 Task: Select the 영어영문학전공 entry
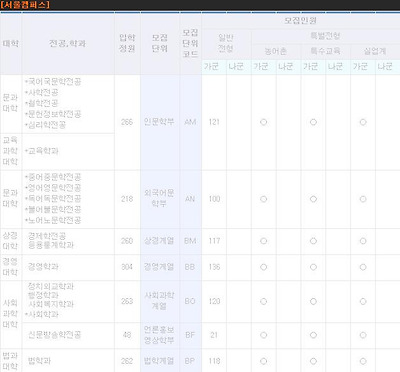point(53,188)
